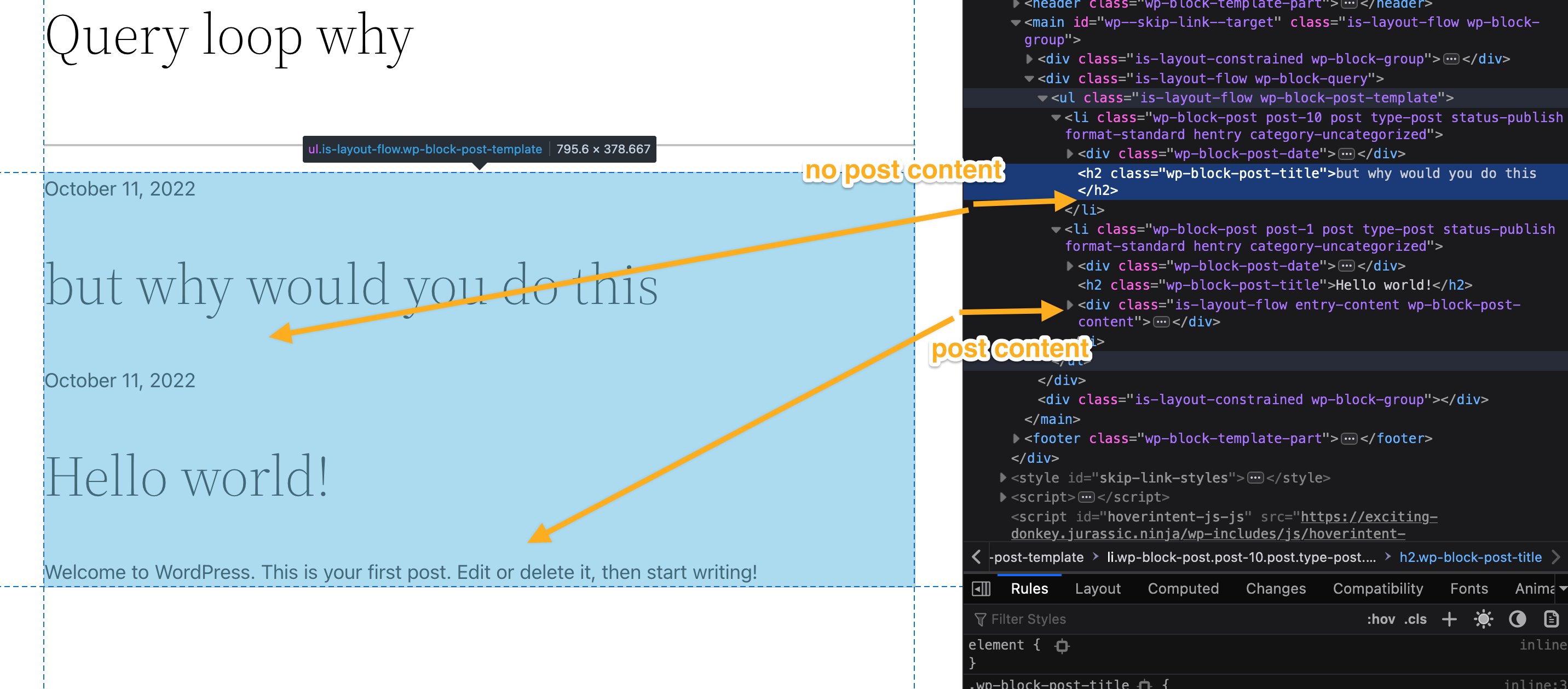Image resolution: width=1568 pixels, height=689 pixels.
Task: Toggle :hov pseudo-class panel
Action: 1382,619
